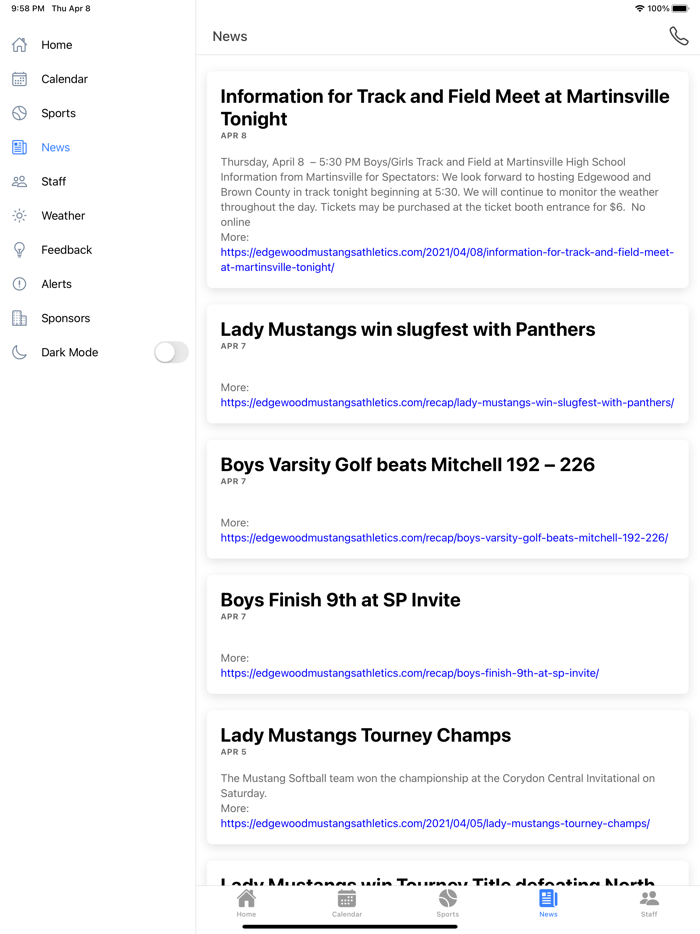Tap the Wi-Fi icon in status bar

point(640,8)
